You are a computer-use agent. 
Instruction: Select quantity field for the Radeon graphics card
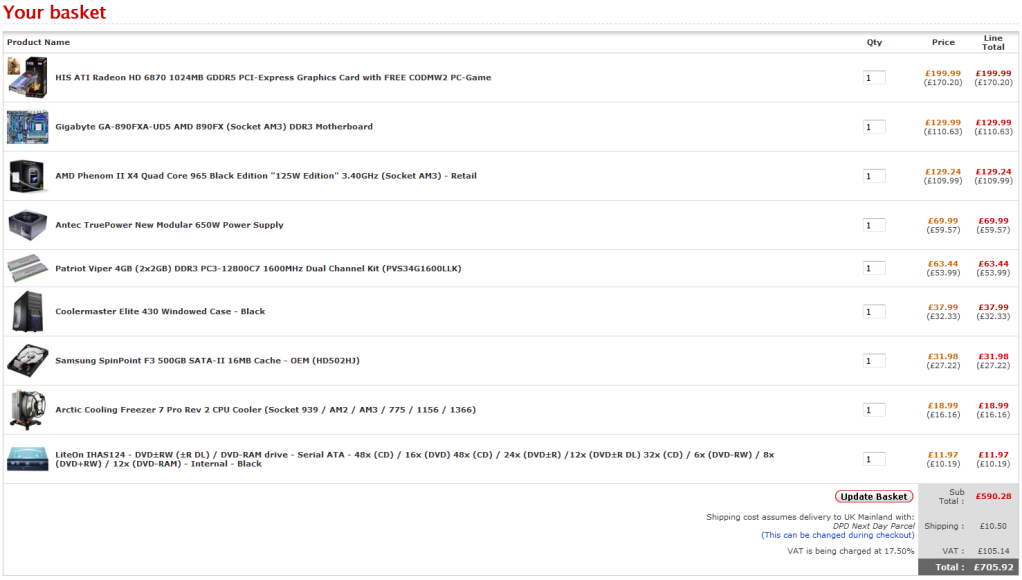tap(874, 78)
